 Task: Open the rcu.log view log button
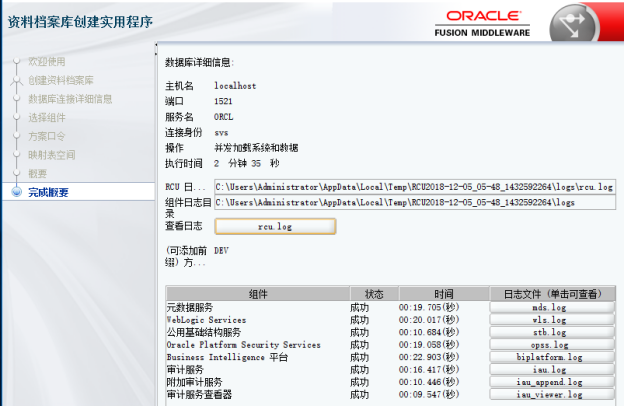(275, 226)
